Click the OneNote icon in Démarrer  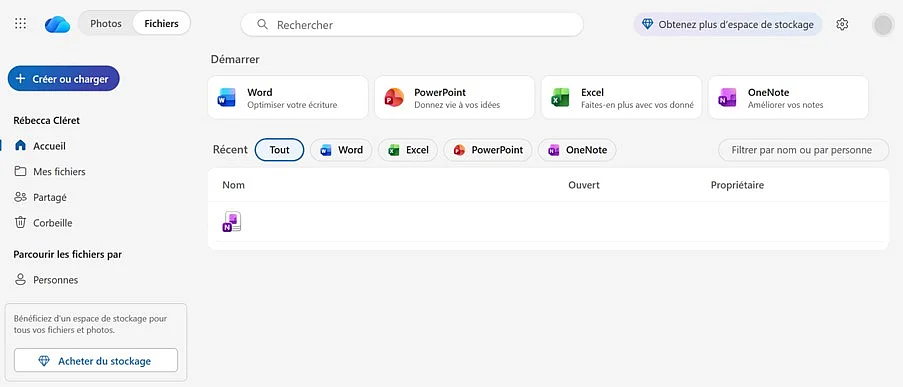[x=727, y=98]
